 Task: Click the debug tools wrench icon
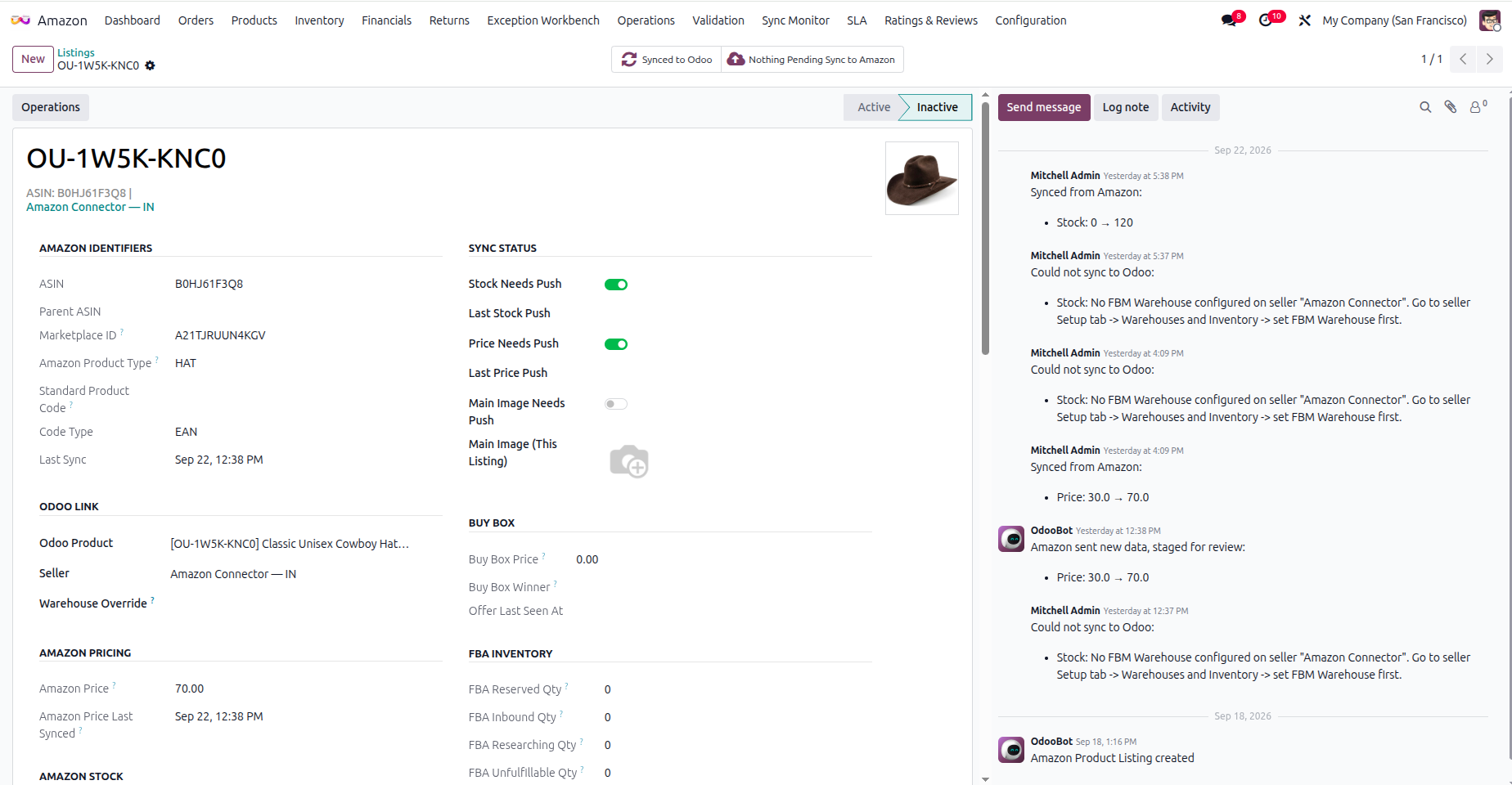(1305, 20)
